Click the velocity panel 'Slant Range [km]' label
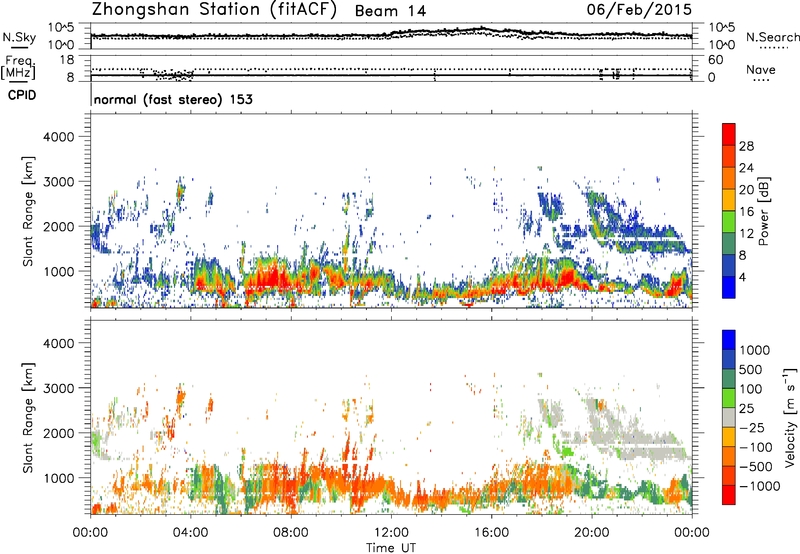The height and width of the screenshot is (554, 800). [x=28, y=418]
